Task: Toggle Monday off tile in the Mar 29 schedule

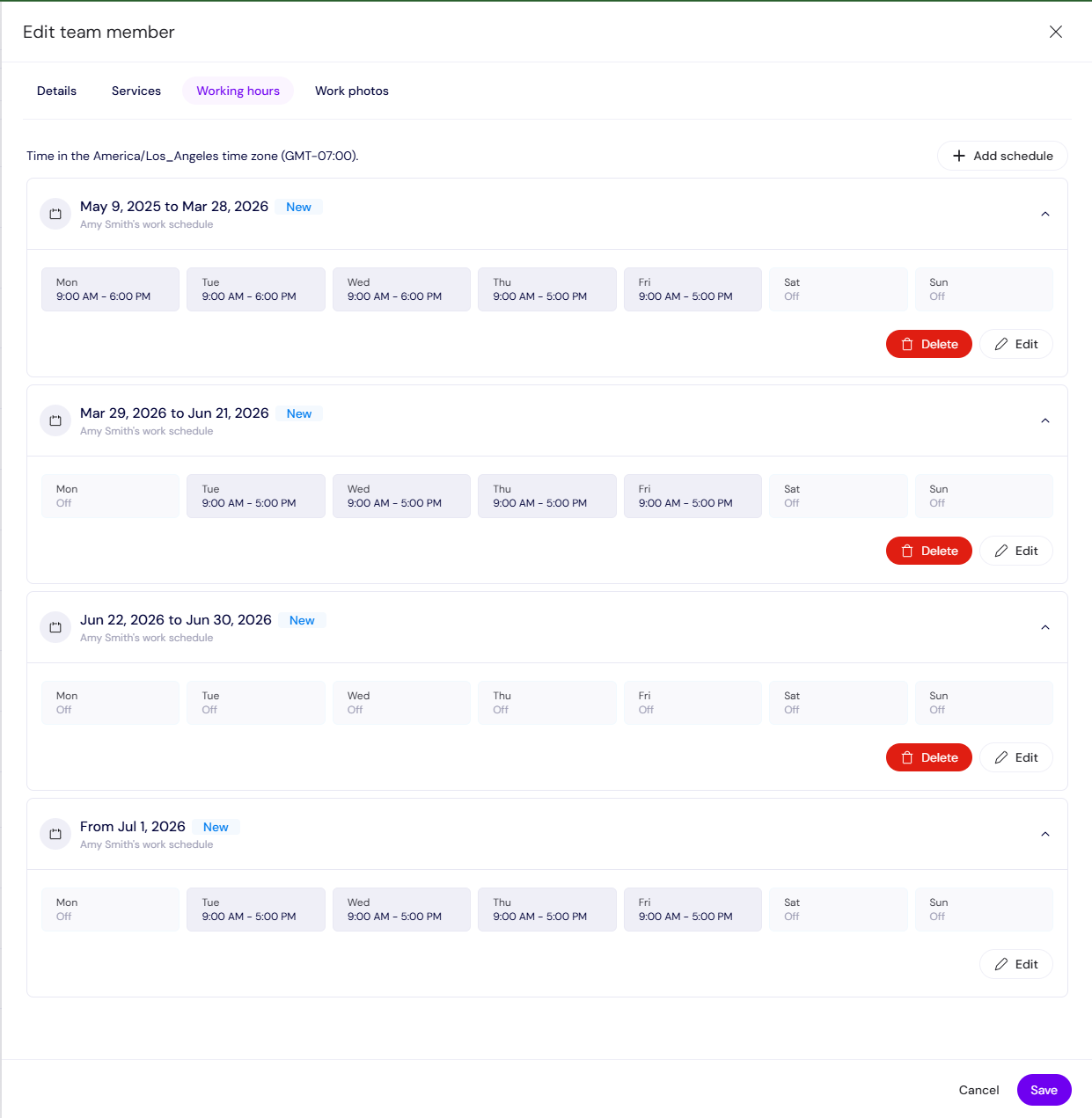Action: [x=109, y=496]
